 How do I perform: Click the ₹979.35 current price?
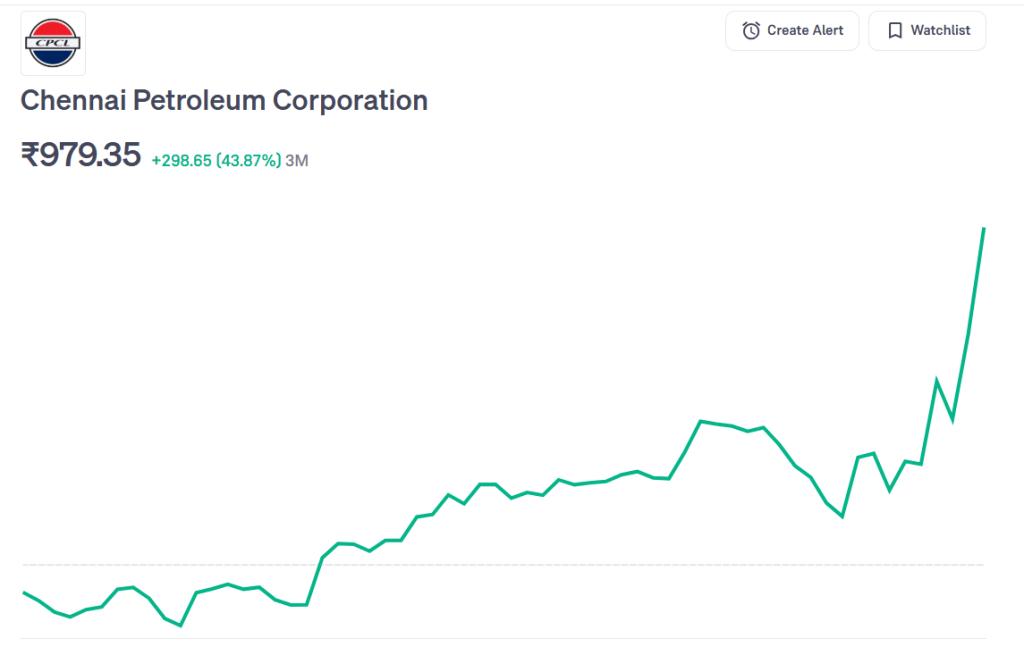tap(81, 155)
